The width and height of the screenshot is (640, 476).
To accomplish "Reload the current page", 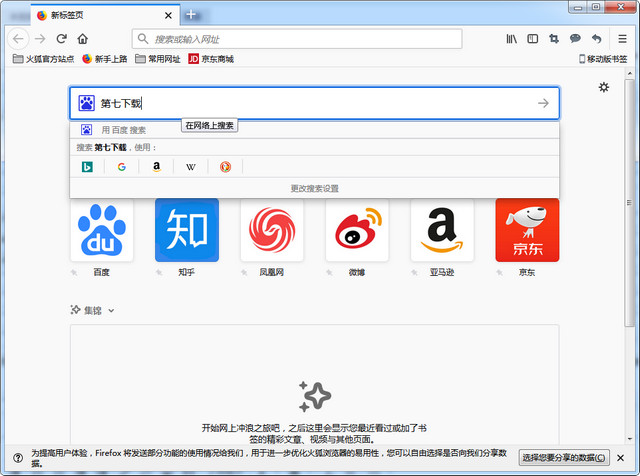I will tap(62, 39).
